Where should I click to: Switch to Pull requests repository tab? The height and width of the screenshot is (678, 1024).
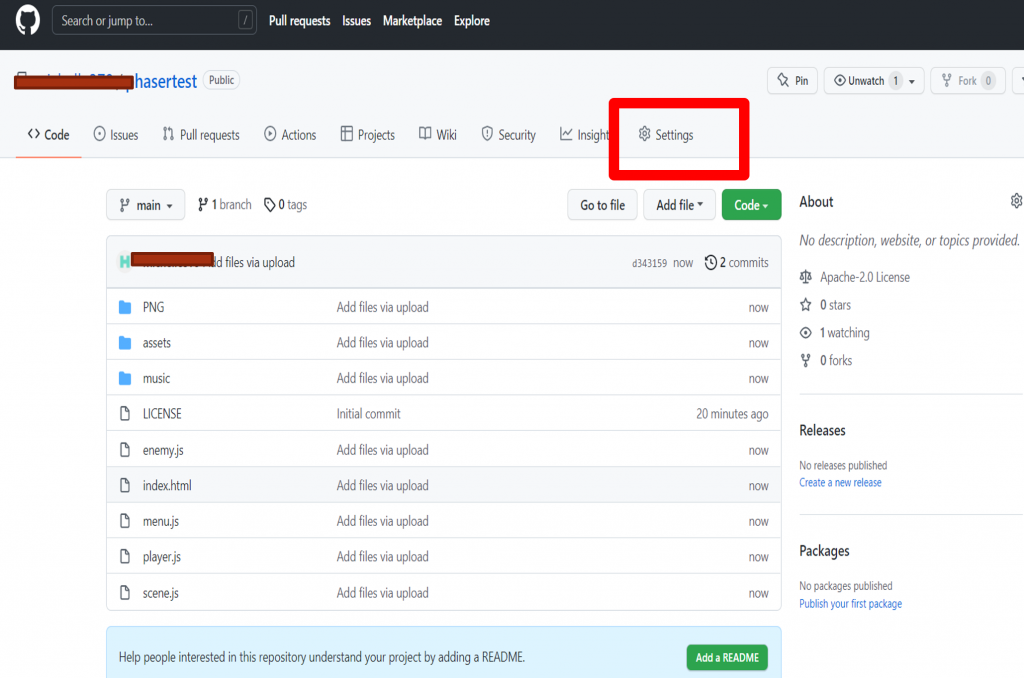201,135
